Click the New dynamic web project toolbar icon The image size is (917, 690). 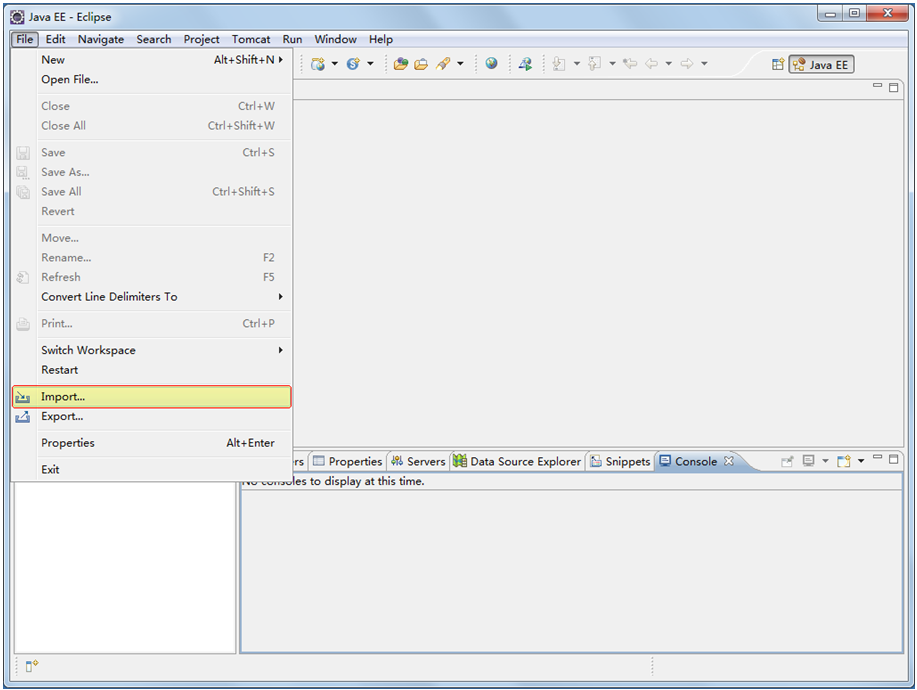click(x=318, y=64)
